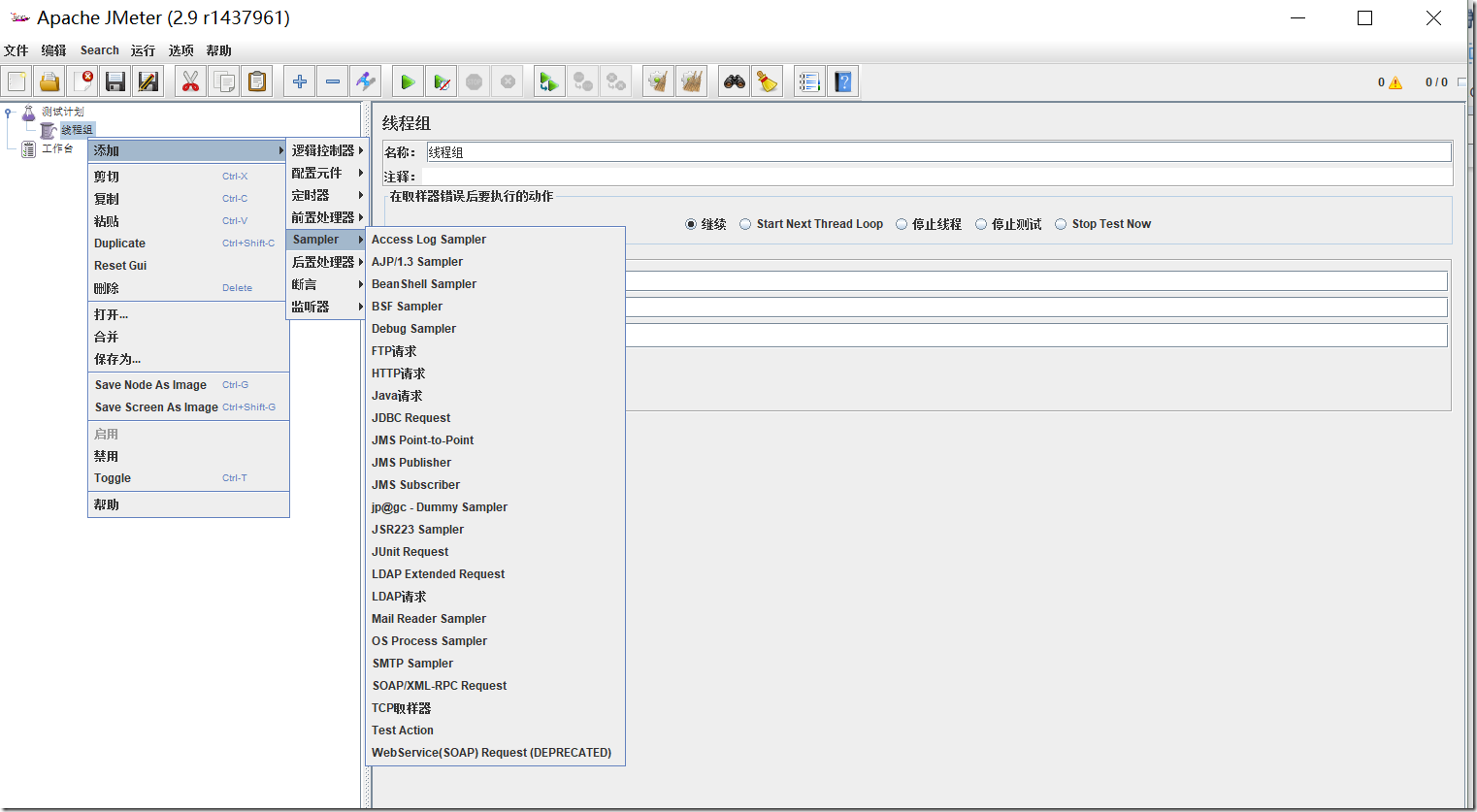Screen dimensions: 1477x812
Task: Choose Test Action sampler
Action: [495, 731]
